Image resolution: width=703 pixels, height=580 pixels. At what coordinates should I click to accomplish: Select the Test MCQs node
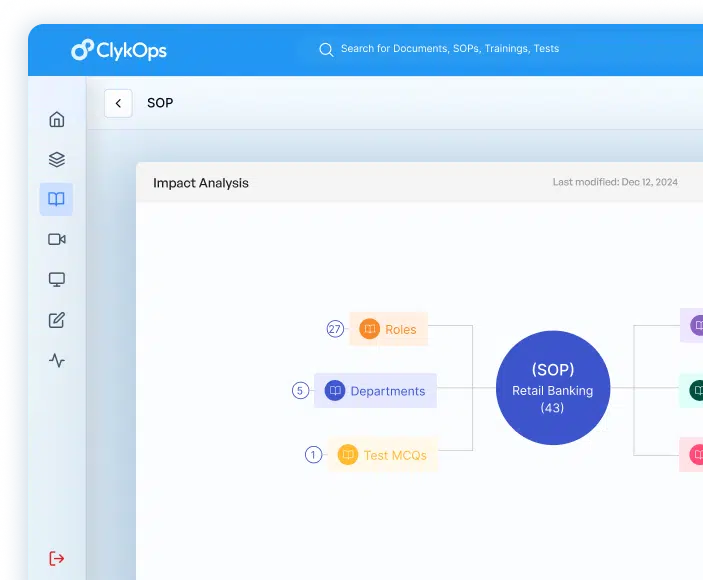(x=383, y=455)
